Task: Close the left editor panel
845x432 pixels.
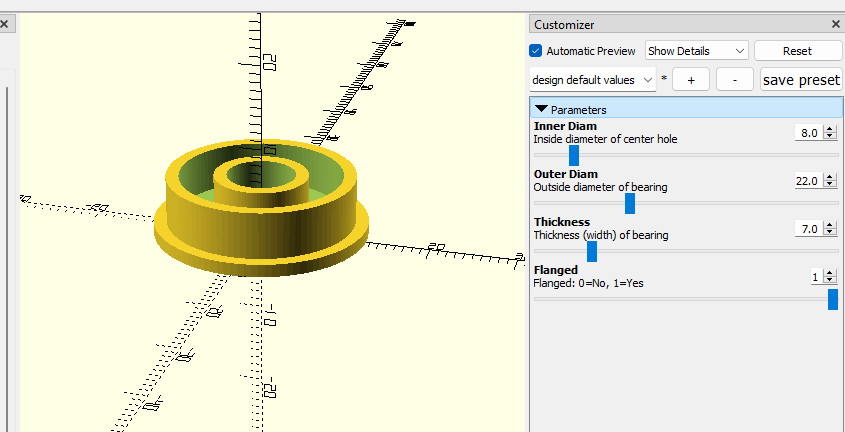Action: tap(4, 24)
